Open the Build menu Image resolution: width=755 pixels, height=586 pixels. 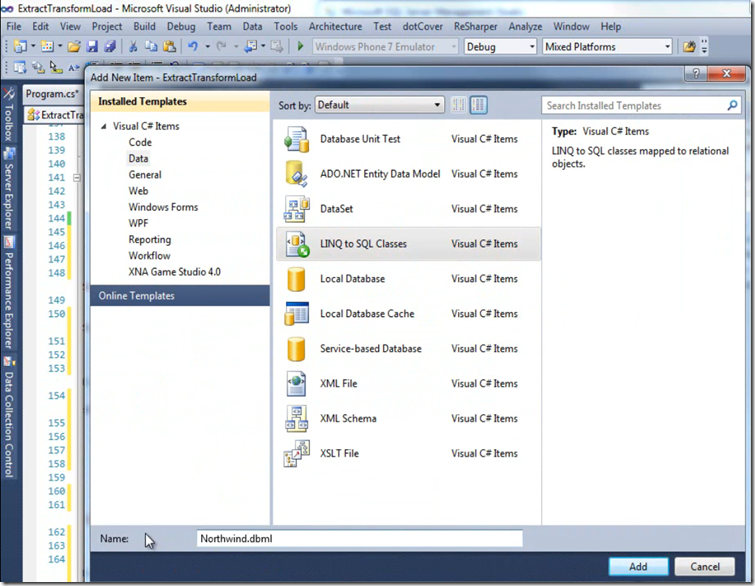tap(144, 26)
